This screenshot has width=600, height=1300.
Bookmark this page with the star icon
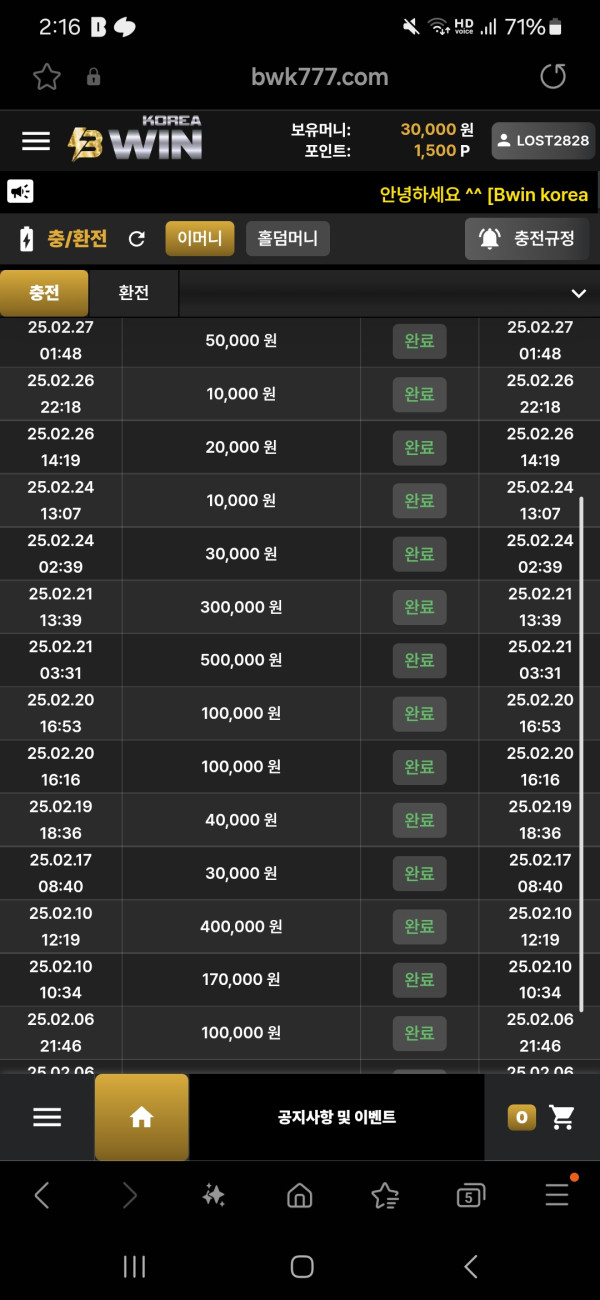pos(47,77)
